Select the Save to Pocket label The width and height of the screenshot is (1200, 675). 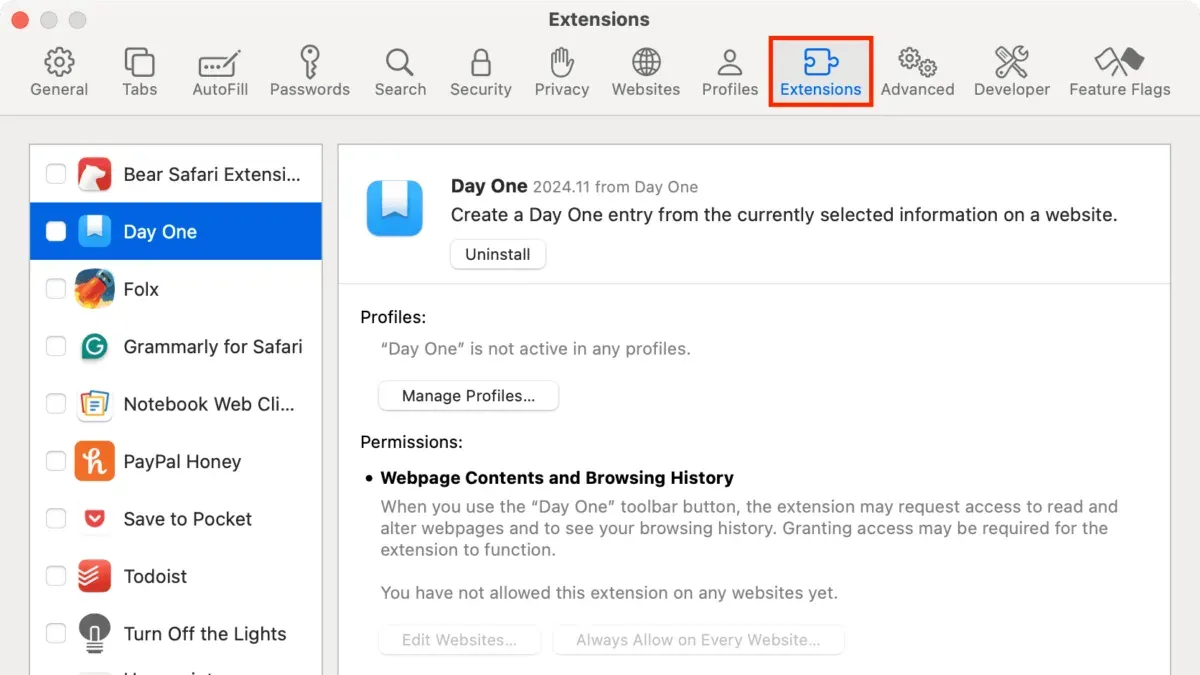click(x=188, y=519)
